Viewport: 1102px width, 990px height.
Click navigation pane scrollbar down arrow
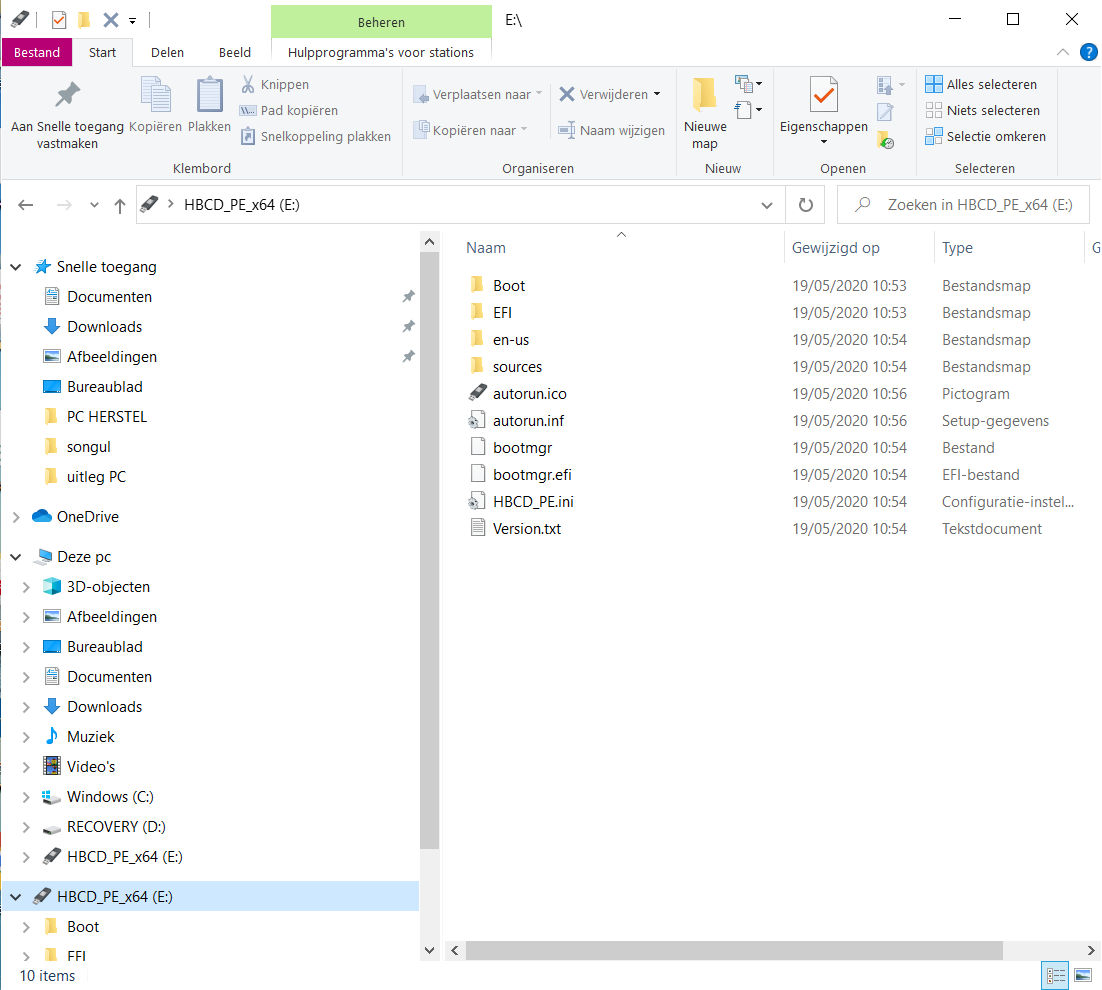click(x=429, y=950)
